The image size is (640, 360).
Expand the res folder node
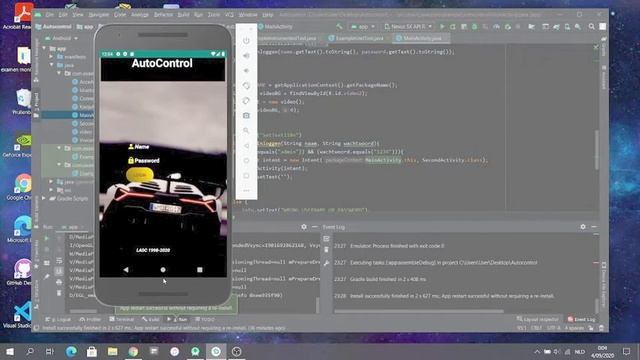[x=52, y=190]
